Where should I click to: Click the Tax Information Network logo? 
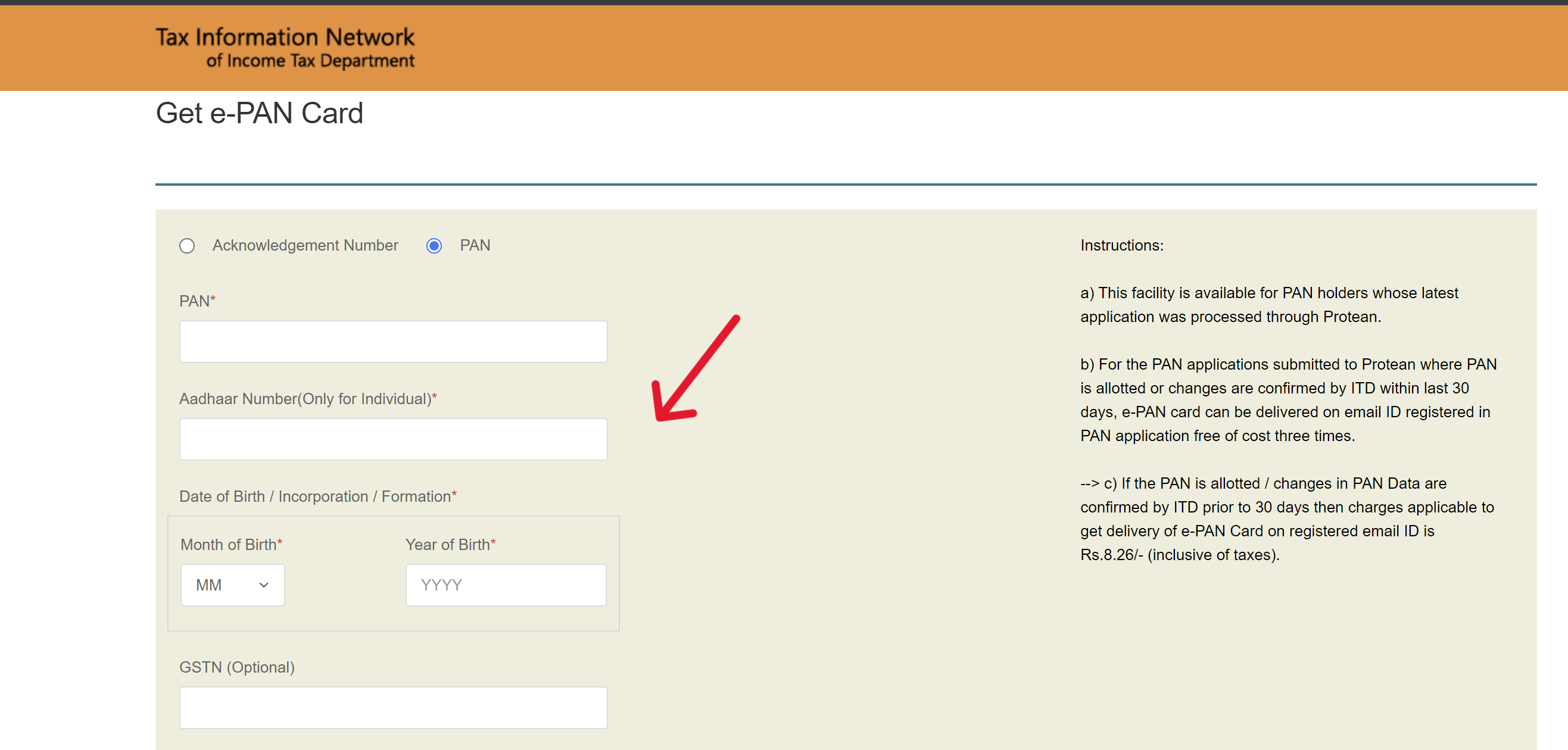pos(285,48)
